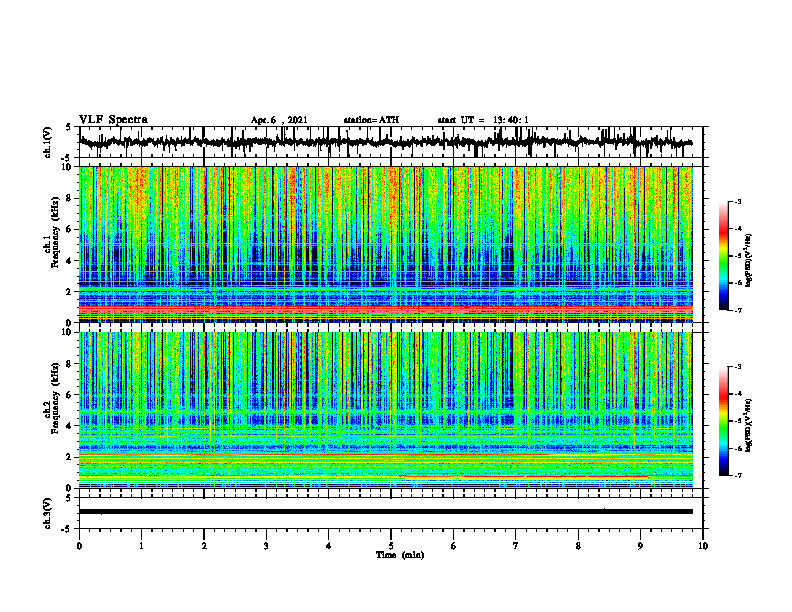Click the time axis tick label "7"
792x612 pixels.
[516, 546]
